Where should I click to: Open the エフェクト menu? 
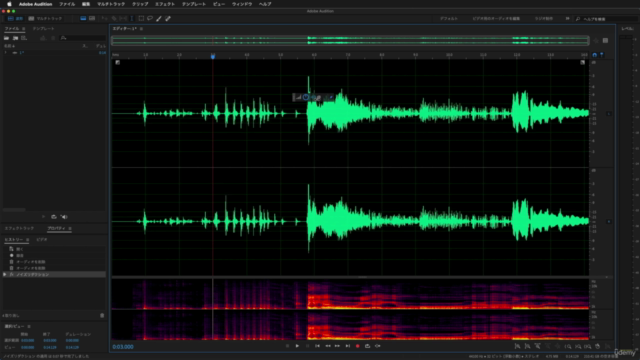165,4
